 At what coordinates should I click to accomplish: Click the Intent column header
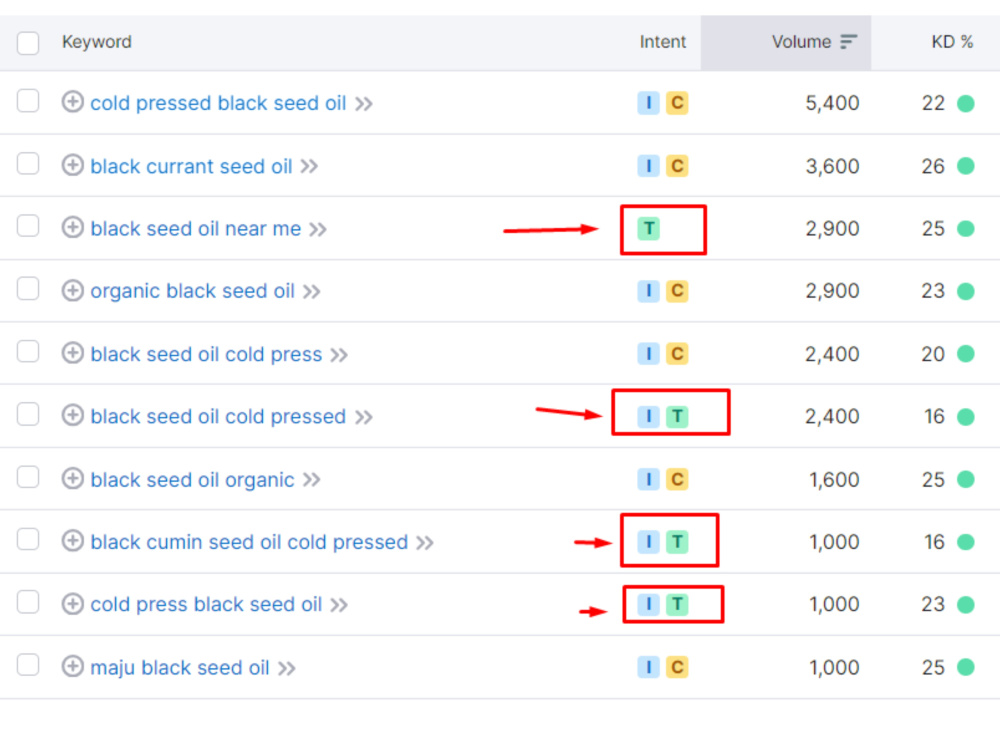click(663, 42)
